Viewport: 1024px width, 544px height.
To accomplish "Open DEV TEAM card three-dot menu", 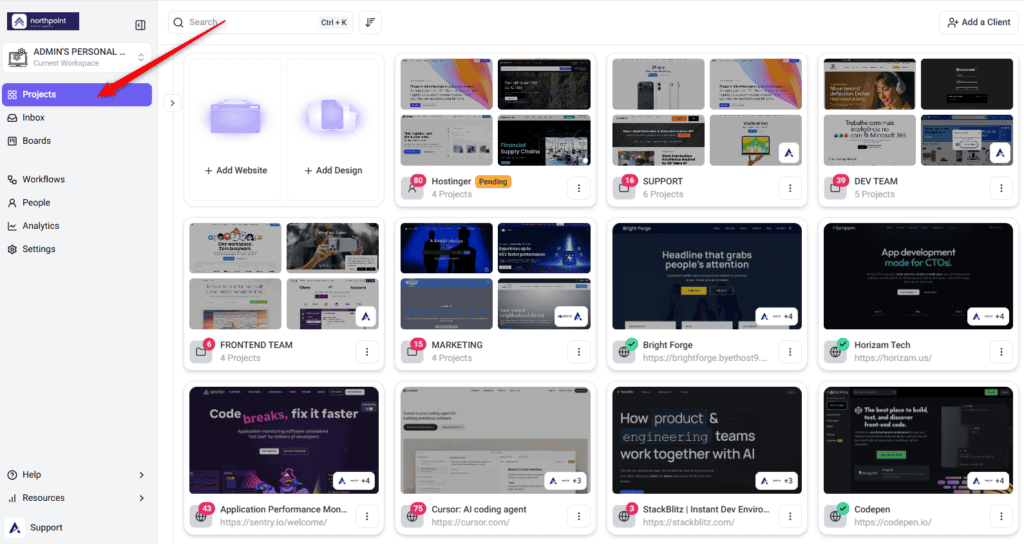I will 1001,188.
